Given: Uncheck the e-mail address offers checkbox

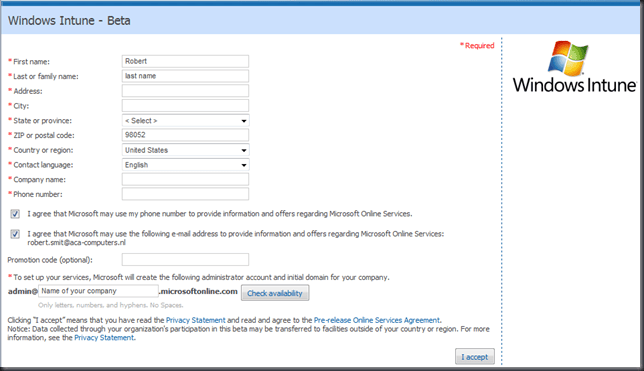Looking at the screenshot, I should coord(15,234).
